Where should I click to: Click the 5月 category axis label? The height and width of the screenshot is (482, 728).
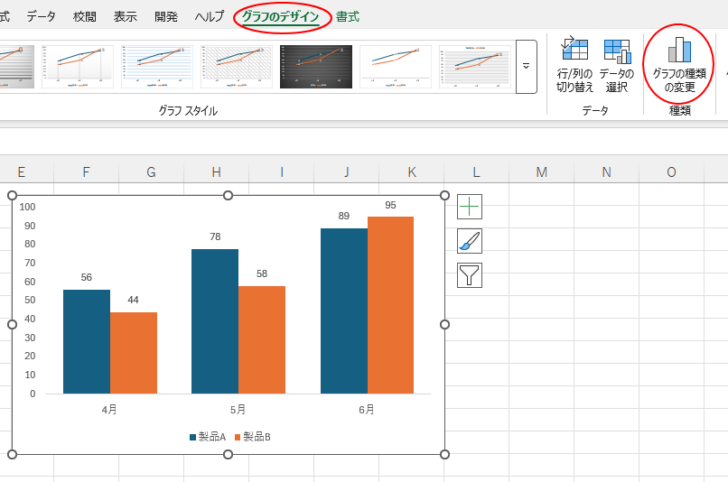(238, 410)
